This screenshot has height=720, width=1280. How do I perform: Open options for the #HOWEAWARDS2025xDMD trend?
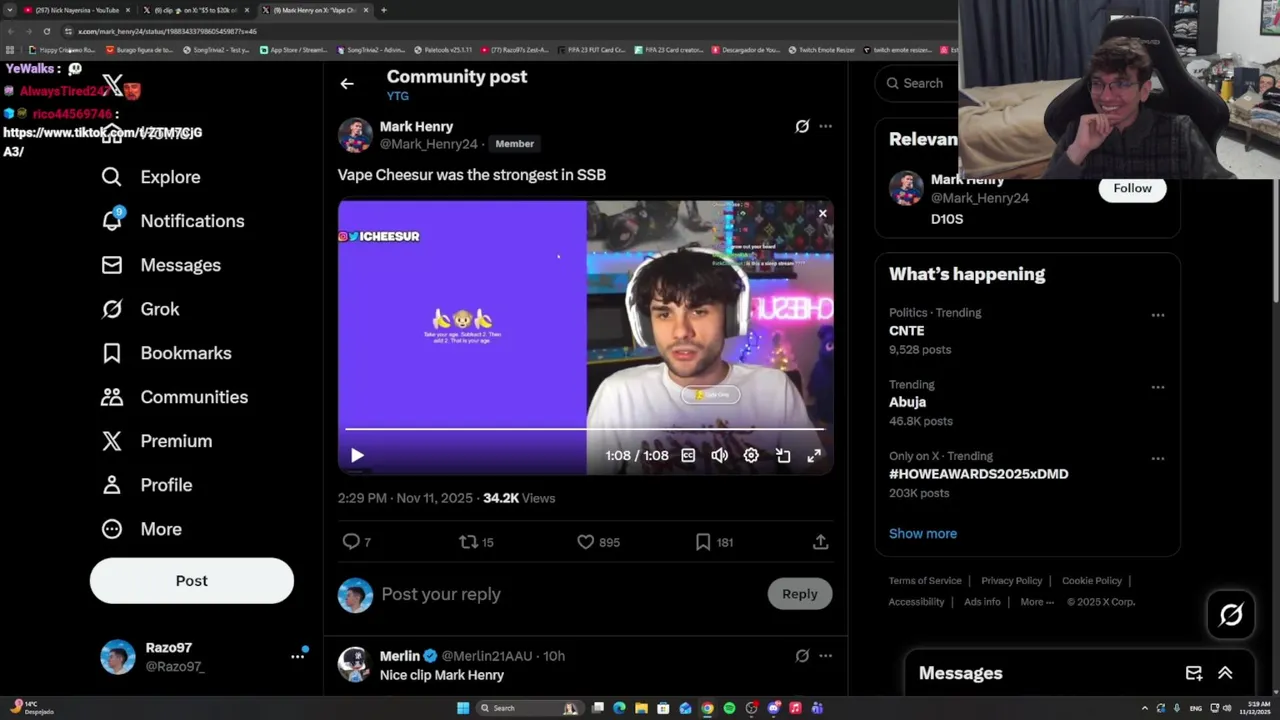point(1157,459)
